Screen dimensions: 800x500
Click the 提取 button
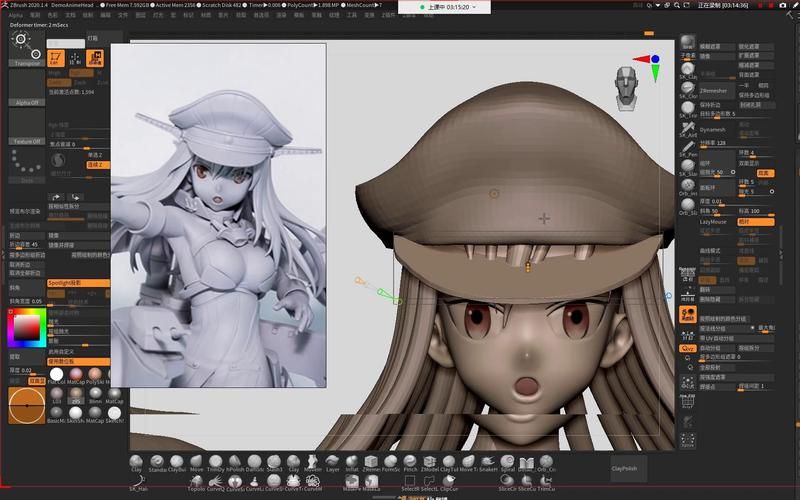pyautogui.click(x=27, y=356)
